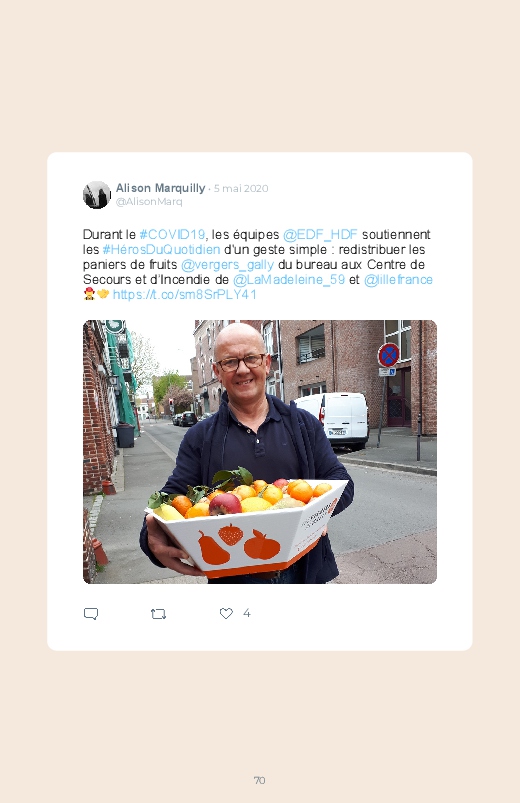Open the @lillefrance mention
The image size is (520, 803).
pyautogui.click(x=398, y=280)
